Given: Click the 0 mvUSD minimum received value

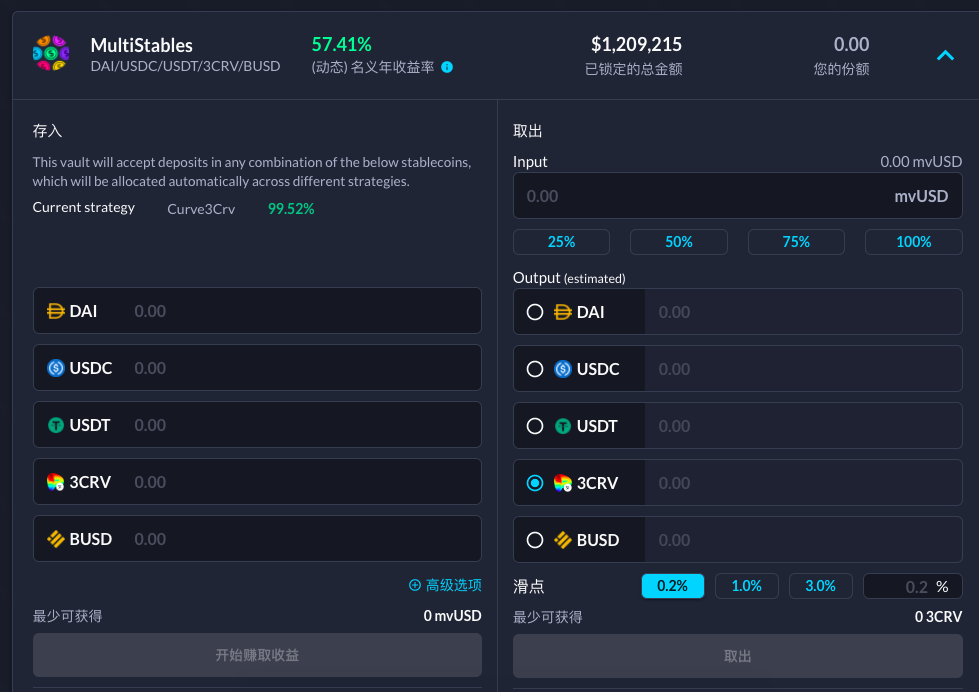Looking at the screenshot, I should click(x=453, y=616).
